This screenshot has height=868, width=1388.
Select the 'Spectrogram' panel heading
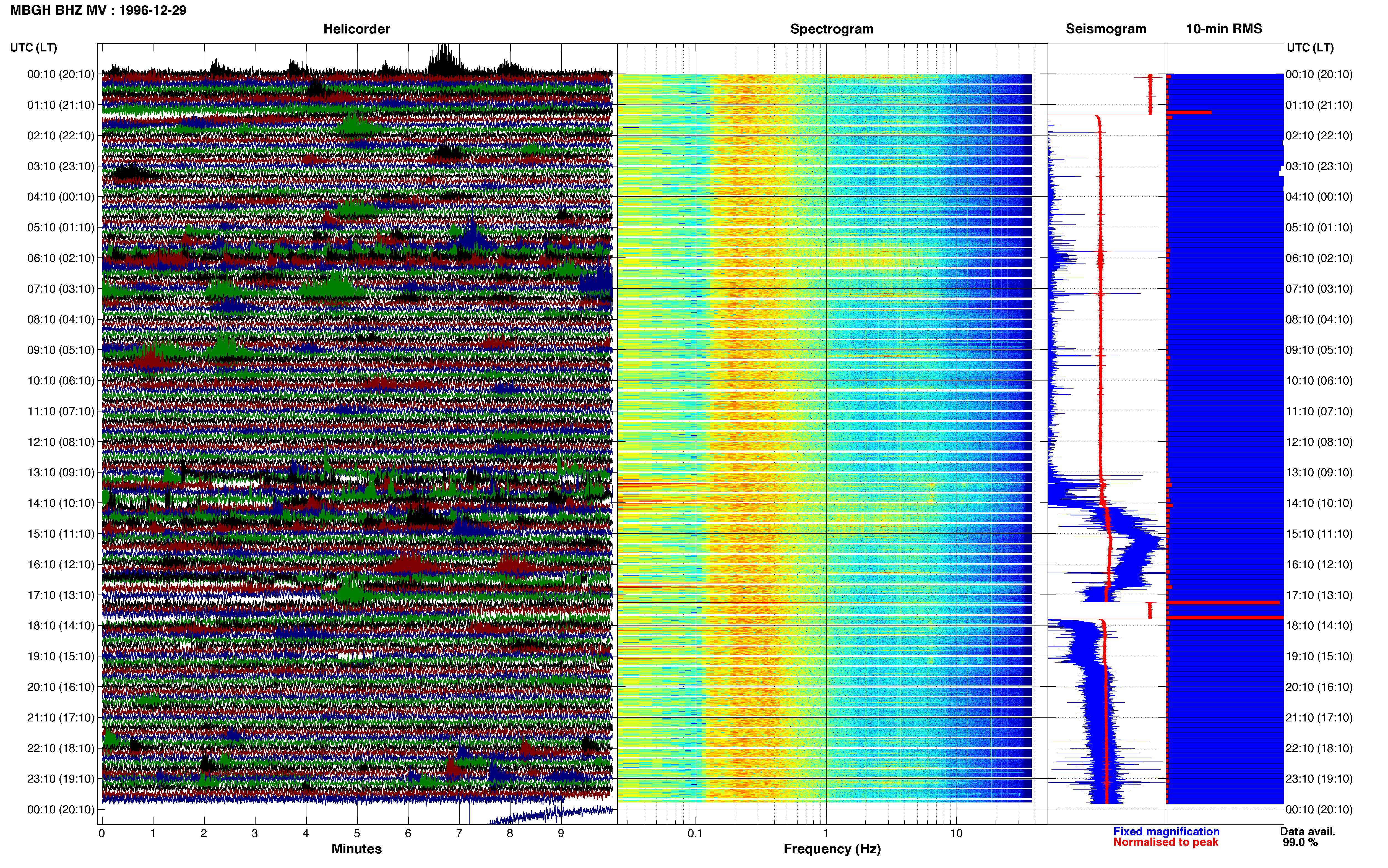(x=832, y=29)
